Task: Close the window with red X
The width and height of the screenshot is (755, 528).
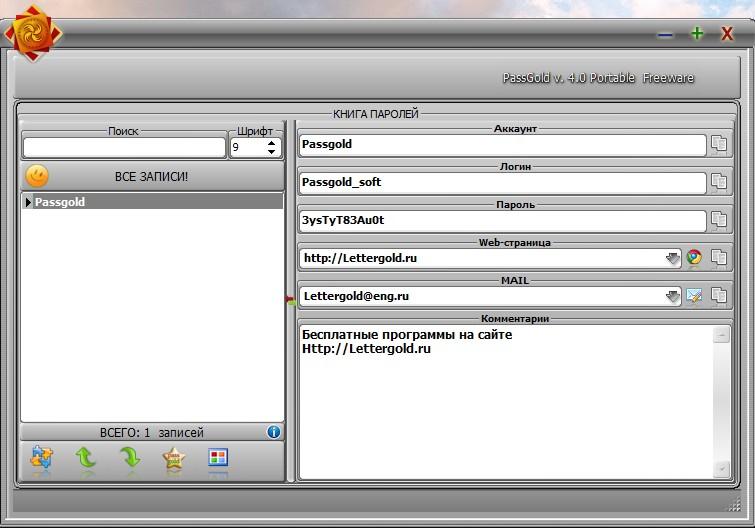Action: coord(727,34)
